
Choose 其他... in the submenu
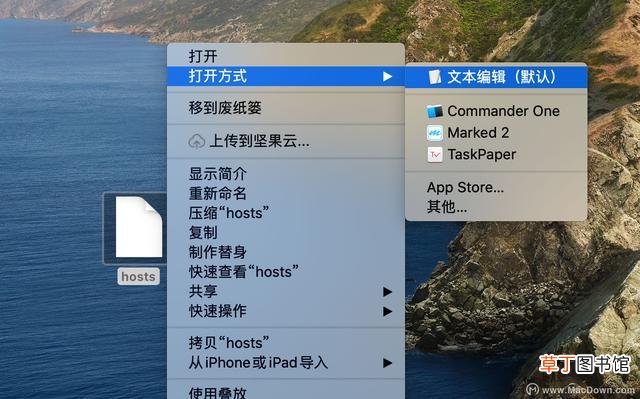[x=496, y=207]
